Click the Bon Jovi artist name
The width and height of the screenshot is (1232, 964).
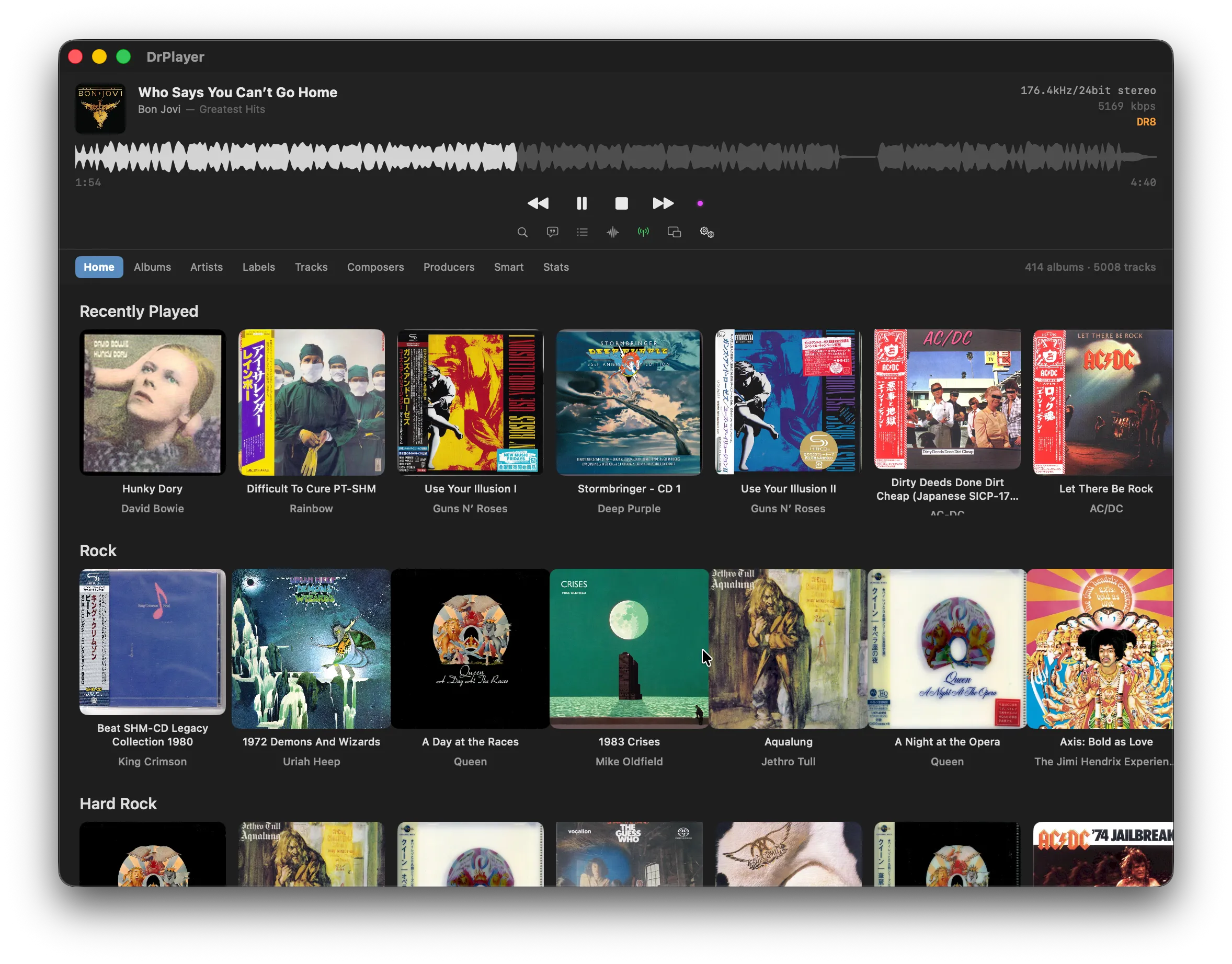click(x=159, y=109)
